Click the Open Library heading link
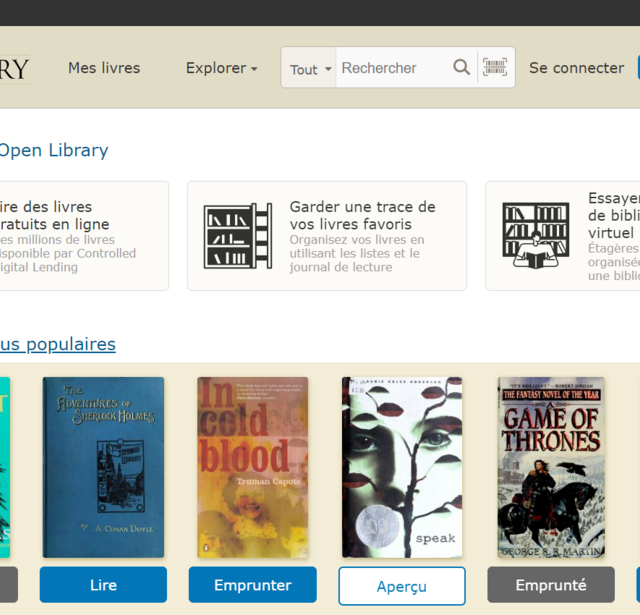Screen dimensions: 640x615 coord(53,150)
